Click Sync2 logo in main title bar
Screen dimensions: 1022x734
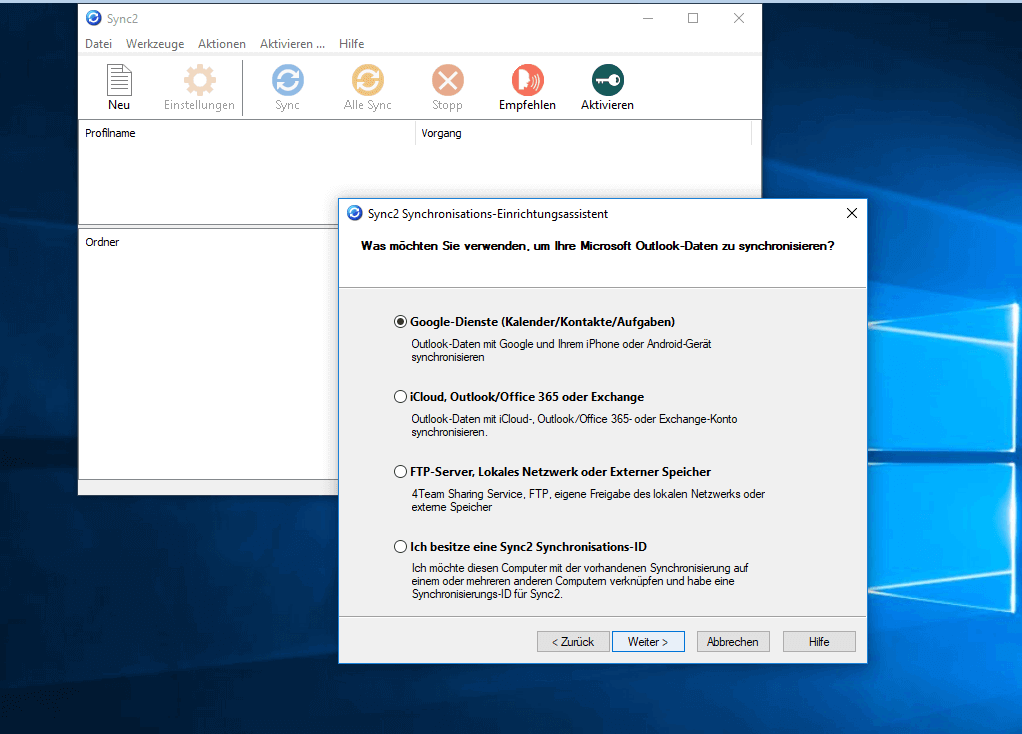94,18
